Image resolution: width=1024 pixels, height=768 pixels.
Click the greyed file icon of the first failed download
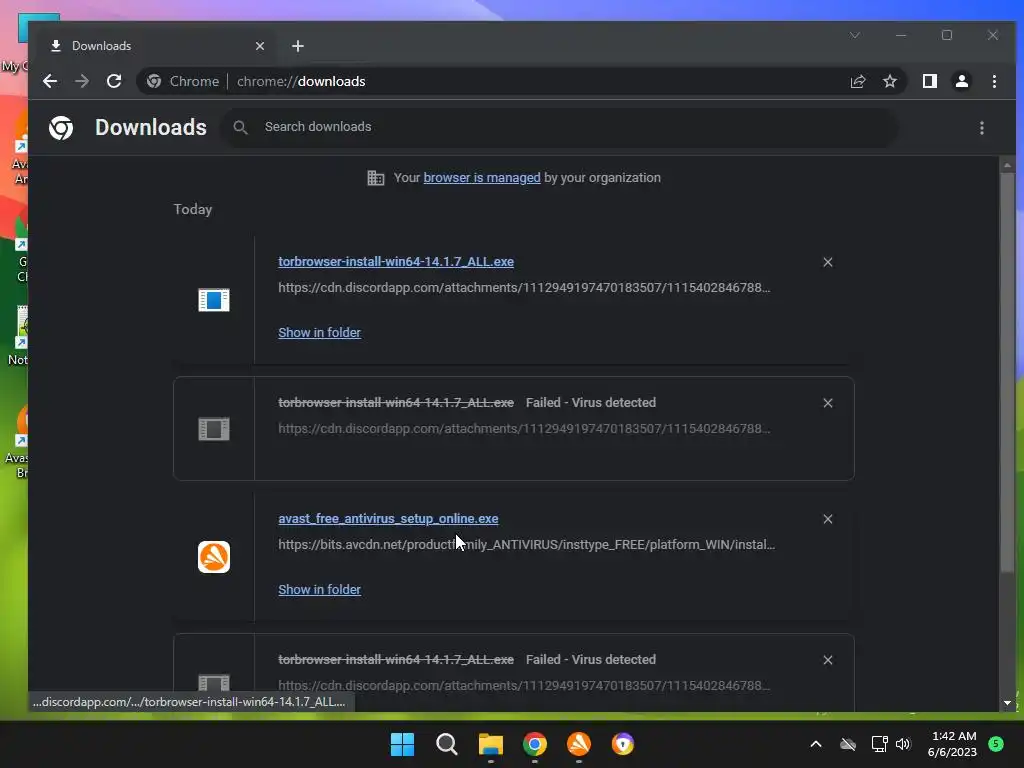(214, 429)
